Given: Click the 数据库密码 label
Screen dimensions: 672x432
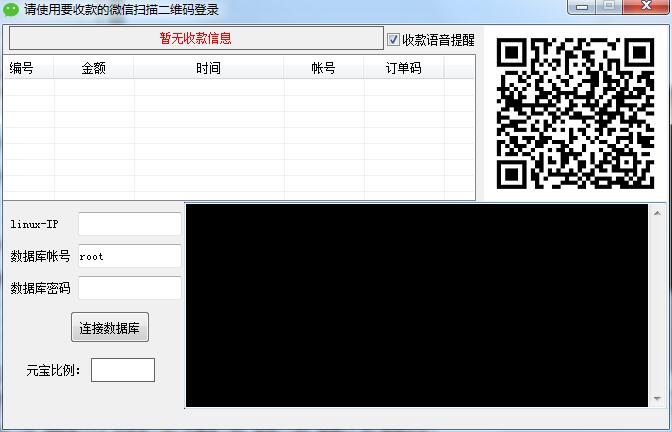Looking at the screenshot, I should 40,288.
